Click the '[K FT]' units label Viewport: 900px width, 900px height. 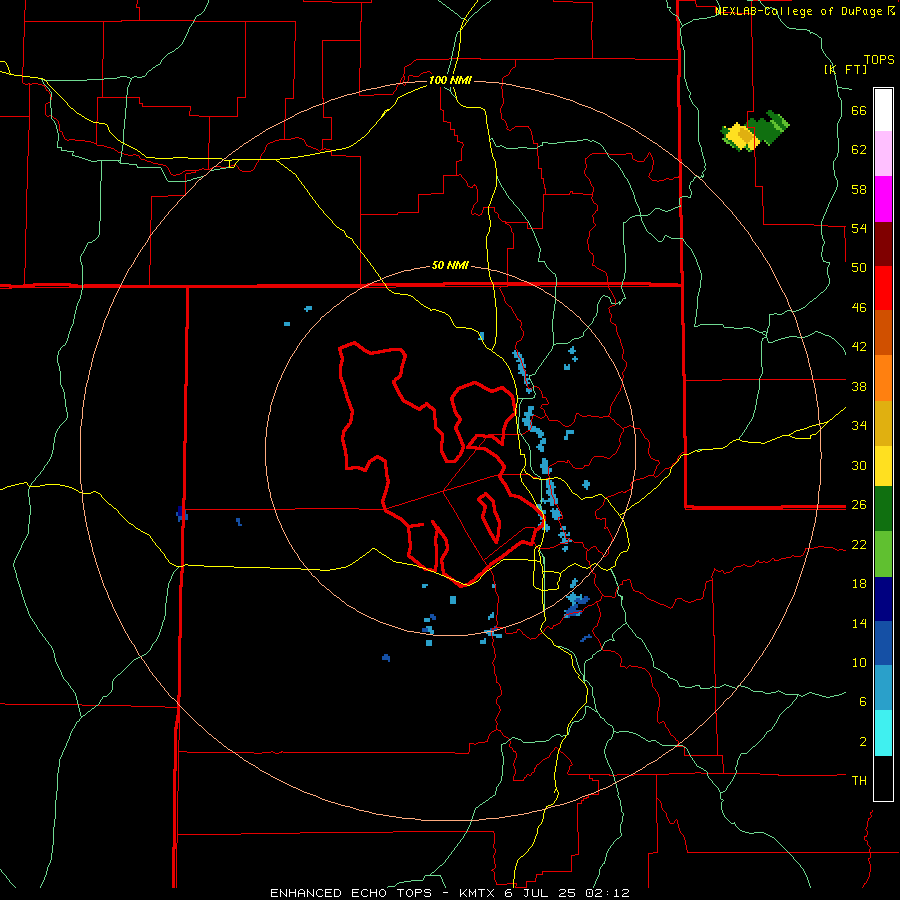click(845, 69)
